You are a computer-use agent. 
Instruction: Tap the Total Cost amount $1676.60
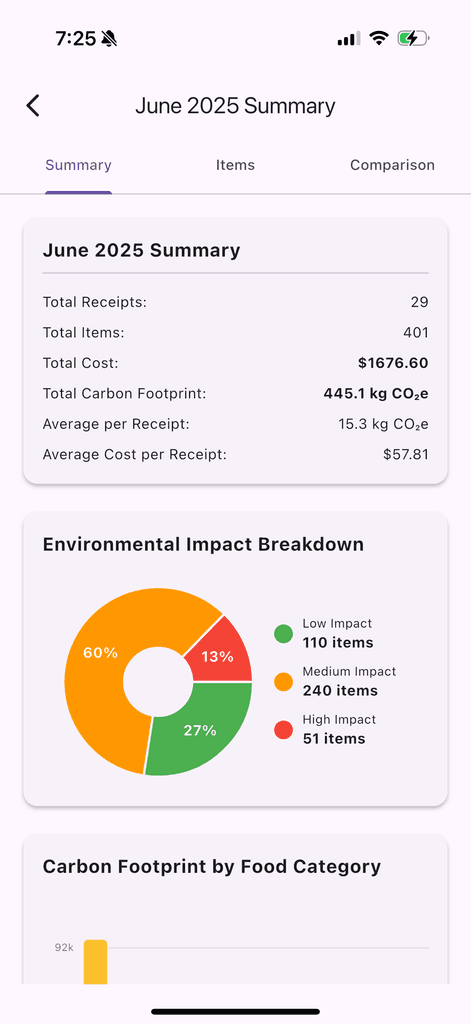393,363
